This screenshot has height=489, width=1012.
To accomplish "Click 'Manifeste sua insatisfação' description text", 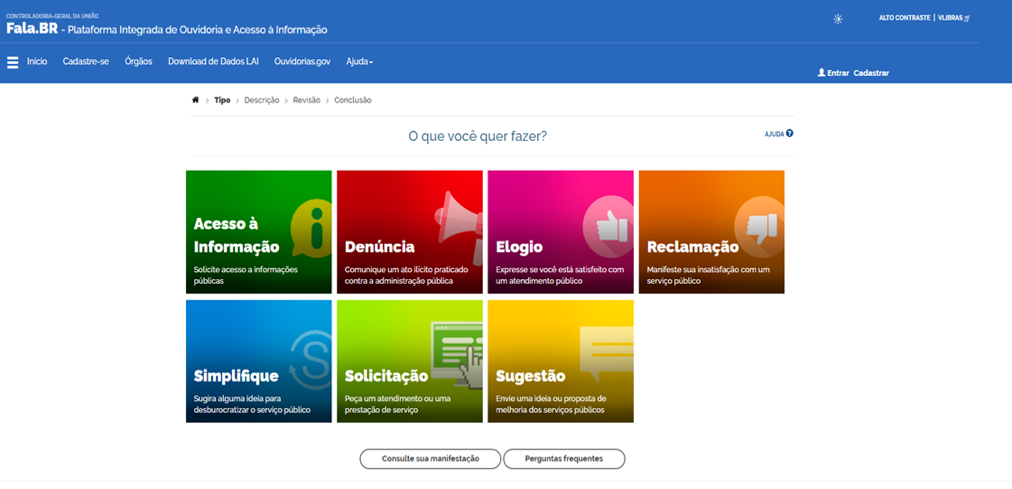I will [x=708, y=275].
